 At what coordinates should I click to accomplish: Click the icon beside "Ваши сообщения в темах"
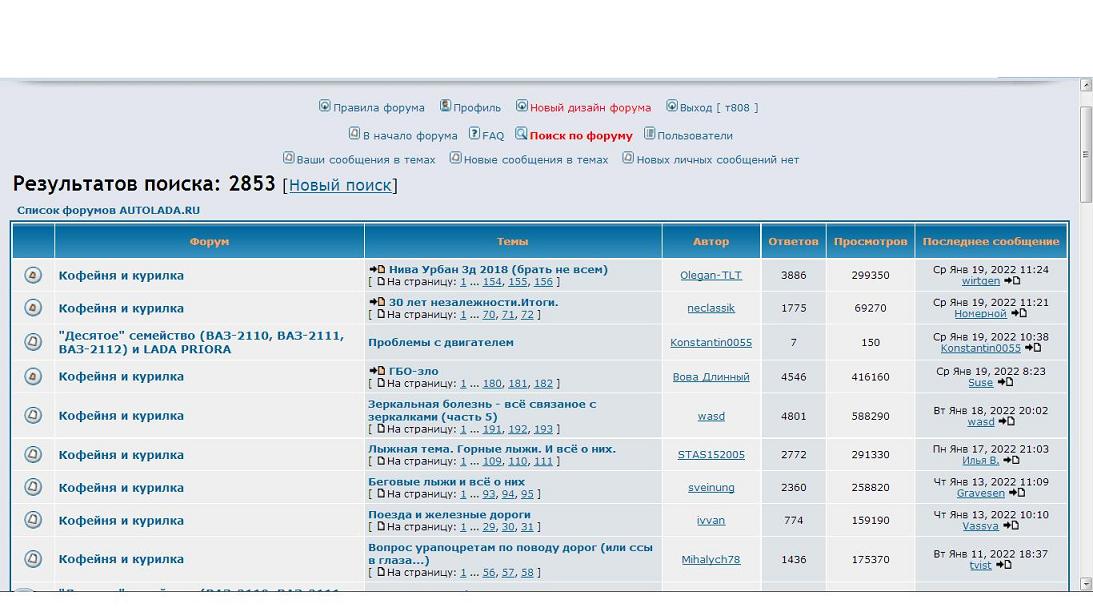289,158
